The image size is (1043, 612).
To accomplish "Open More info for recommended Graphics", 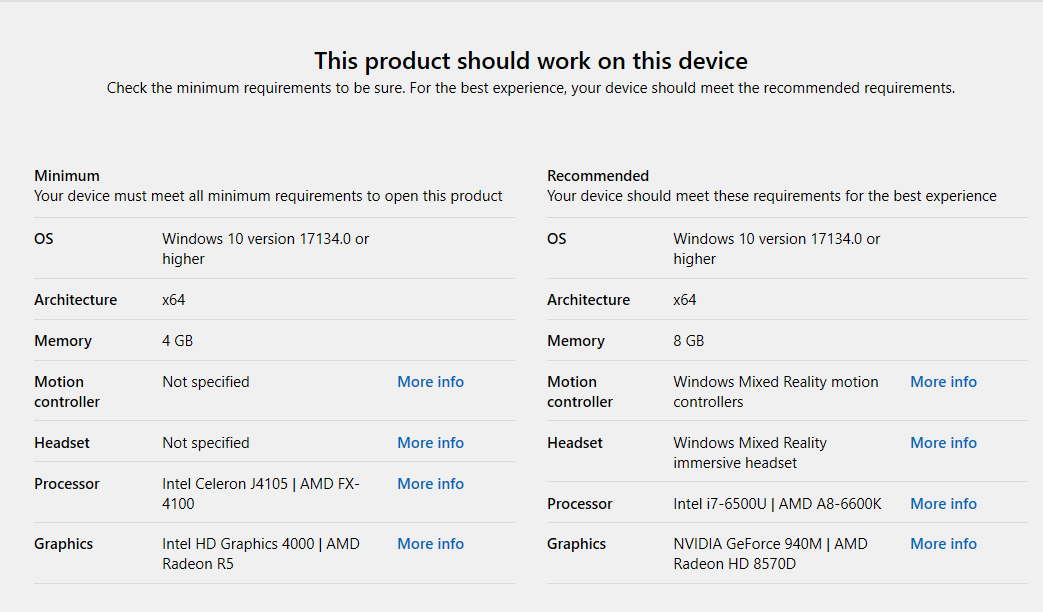I will point(943,544).
